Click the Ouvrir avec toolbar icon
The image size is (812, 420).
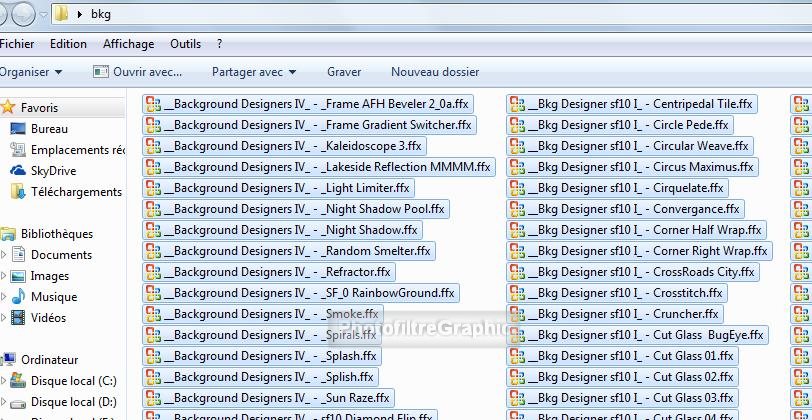pos(100,72)
